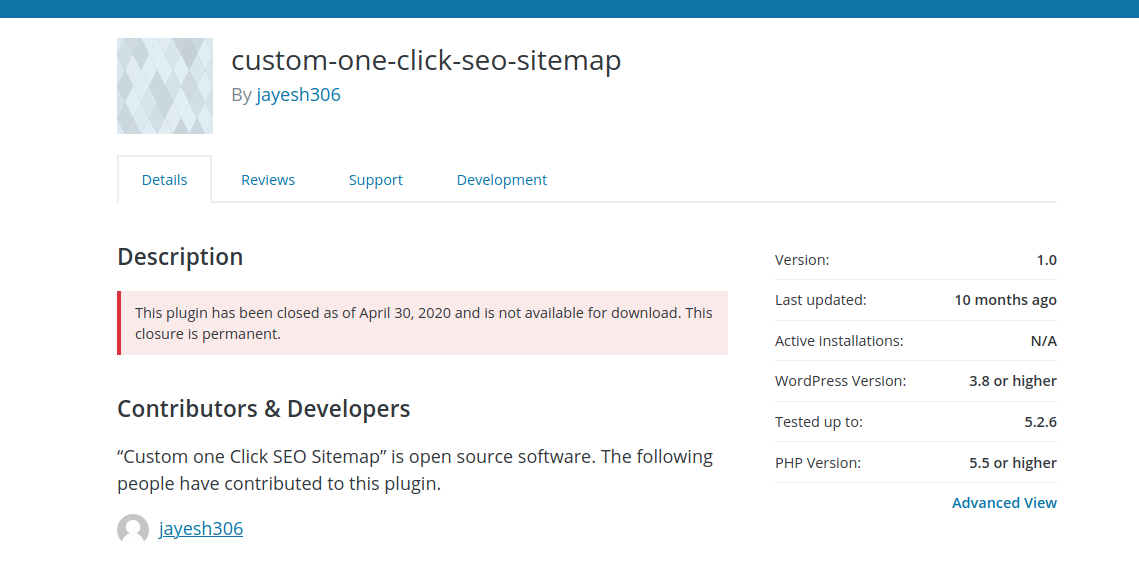
Task: Switch to the Reviews tab
Action: click(x=268, y=179)
